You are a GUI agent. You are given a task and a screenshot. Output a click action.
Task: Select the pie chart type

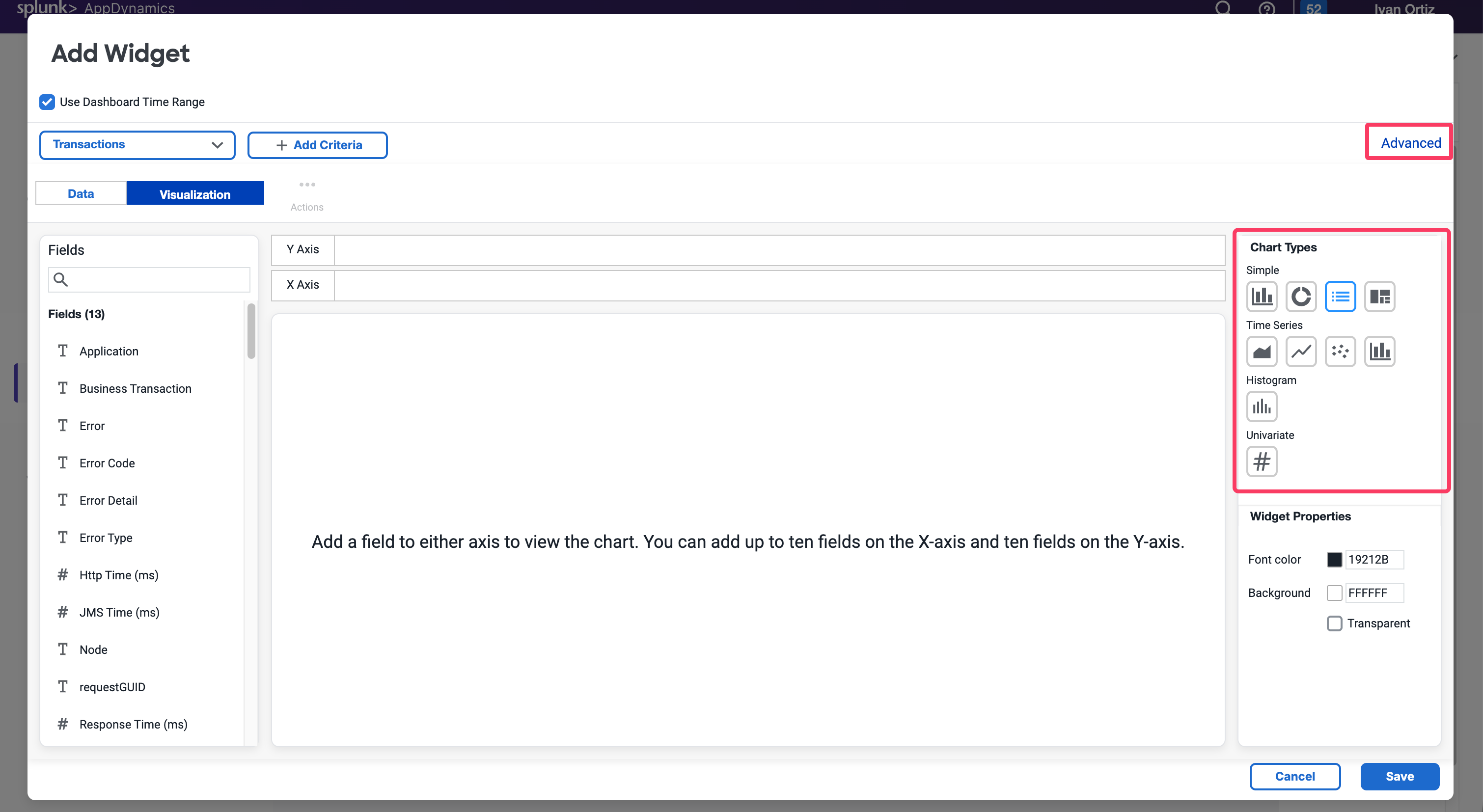(1301, 297)
